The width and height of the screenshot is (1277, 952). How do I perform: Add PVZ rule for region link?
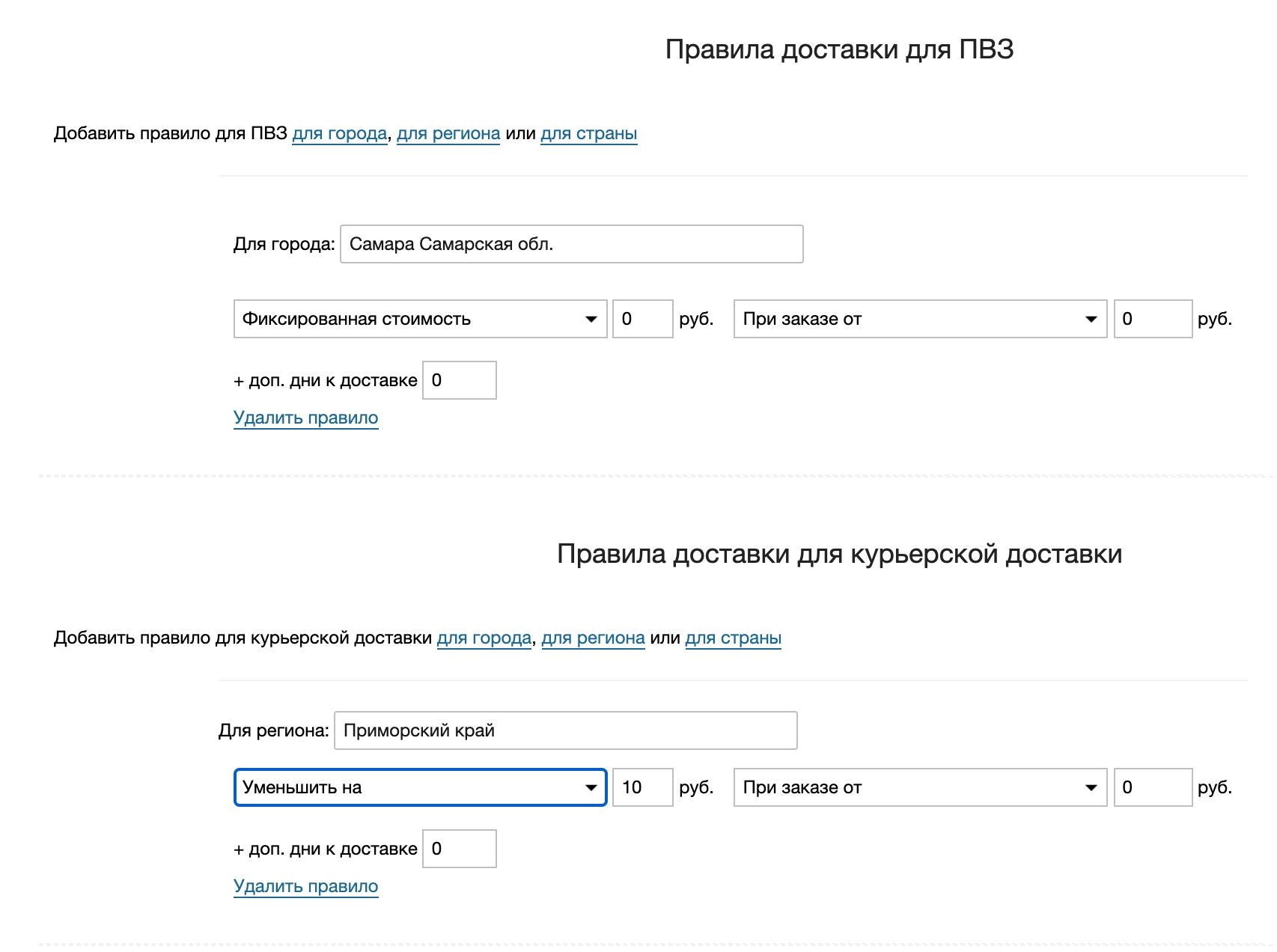[448, 134]
